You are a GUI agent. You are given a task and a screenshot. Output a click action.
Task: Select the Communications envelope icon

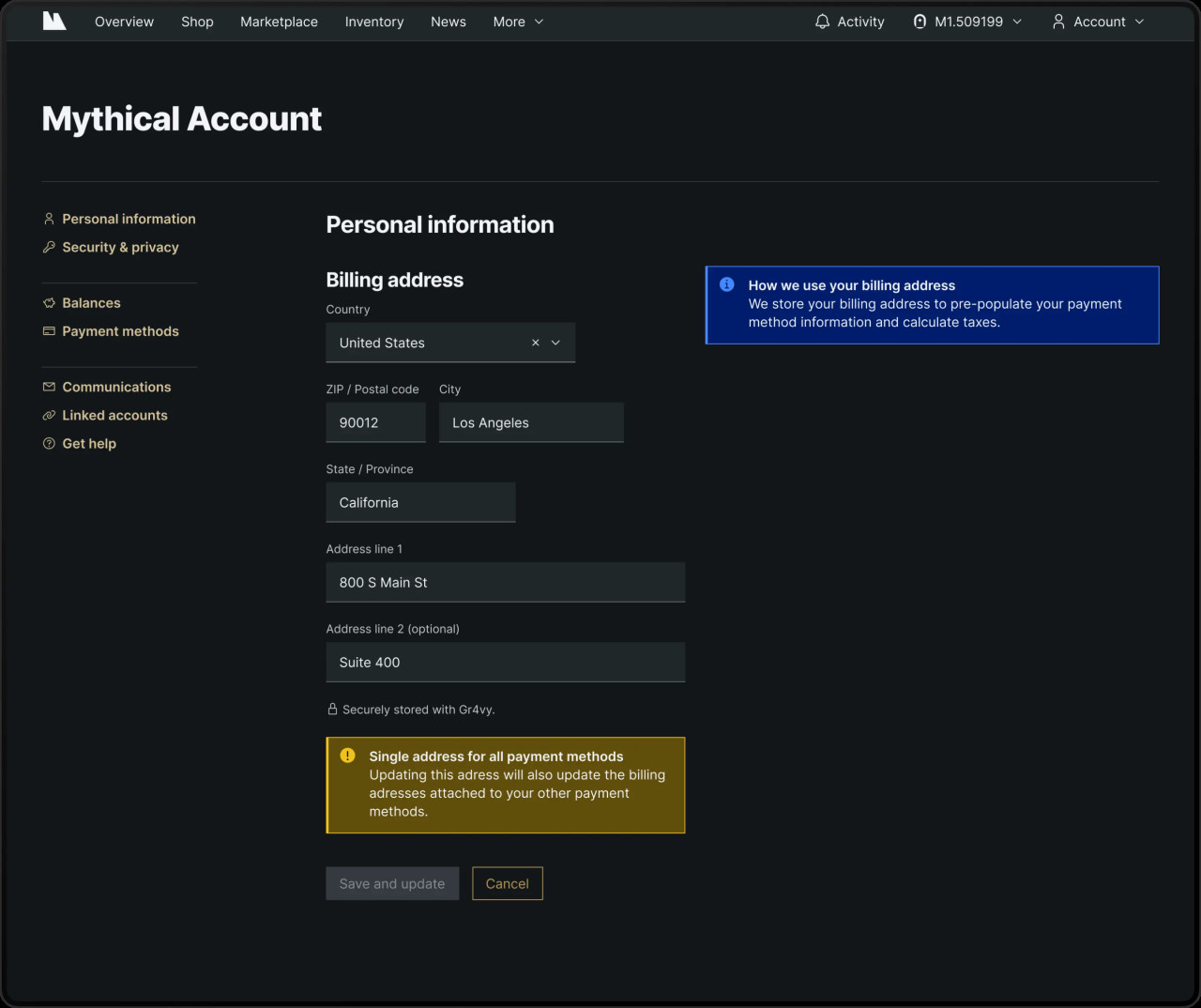pos(49,387)
